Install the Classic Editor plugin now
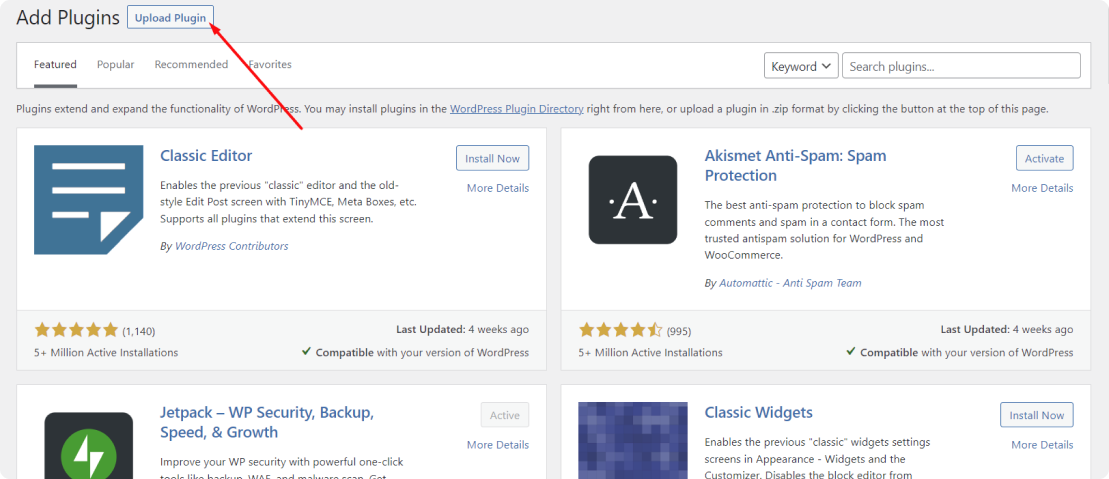Image resolution: width=1109 pixels, height=479 pixels. tap(492, 158)
